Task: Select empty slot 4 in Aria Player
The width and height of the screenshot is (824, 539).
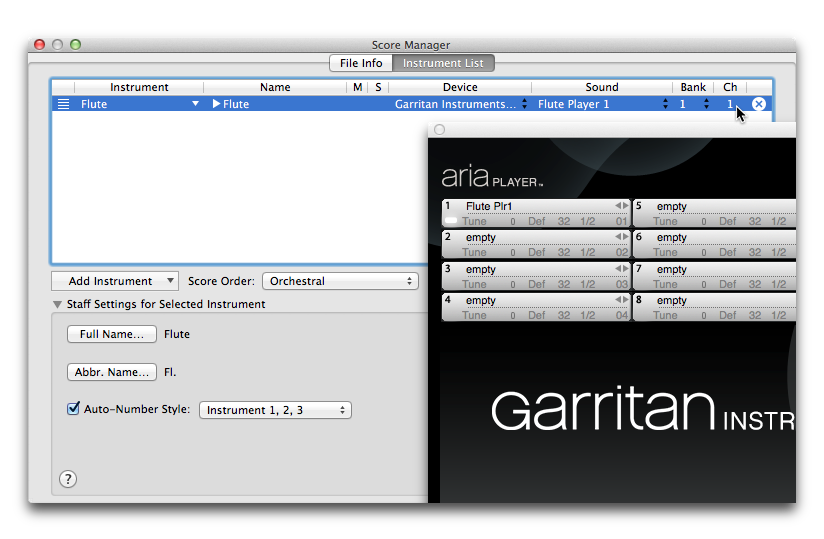Action: [480, 300]
